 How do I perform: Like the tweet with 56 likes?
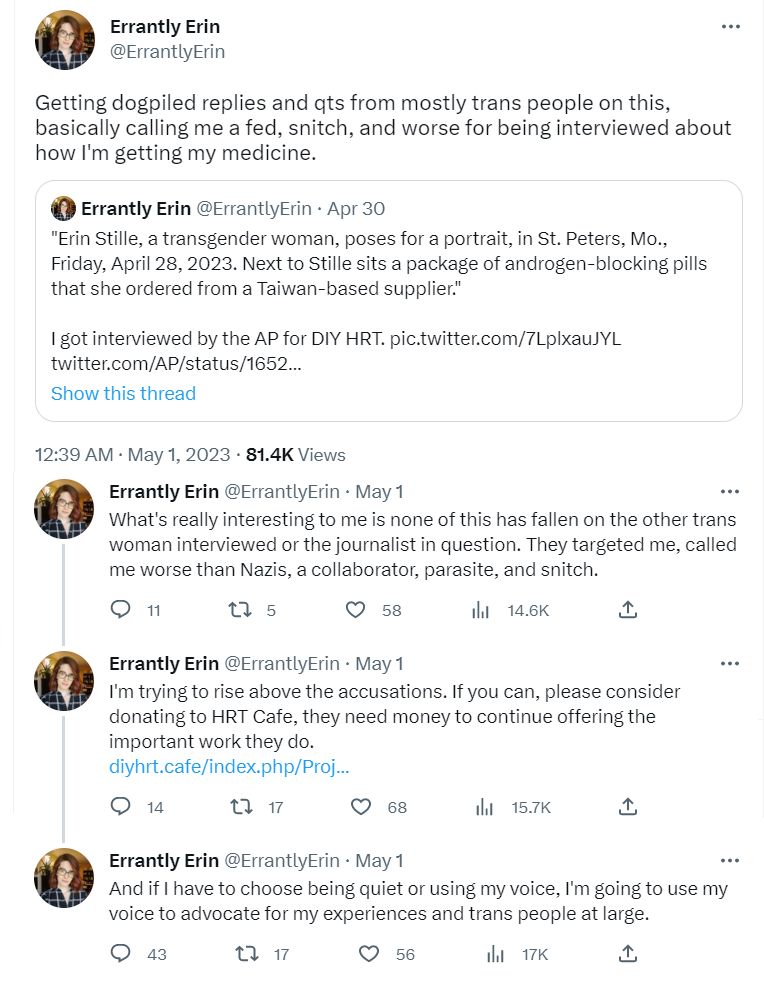[369, 954]
